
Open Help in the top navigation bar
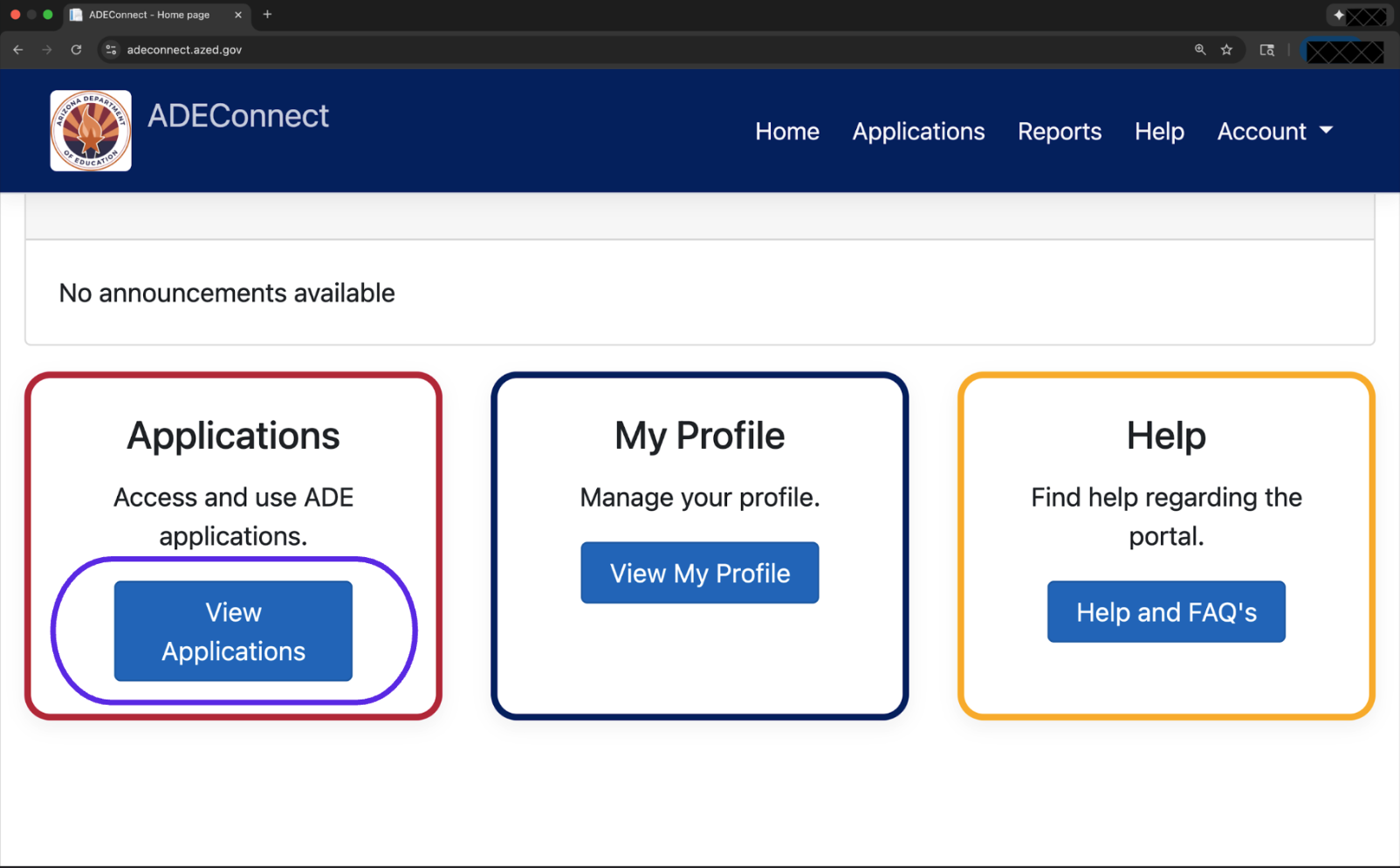(1159, 131)
